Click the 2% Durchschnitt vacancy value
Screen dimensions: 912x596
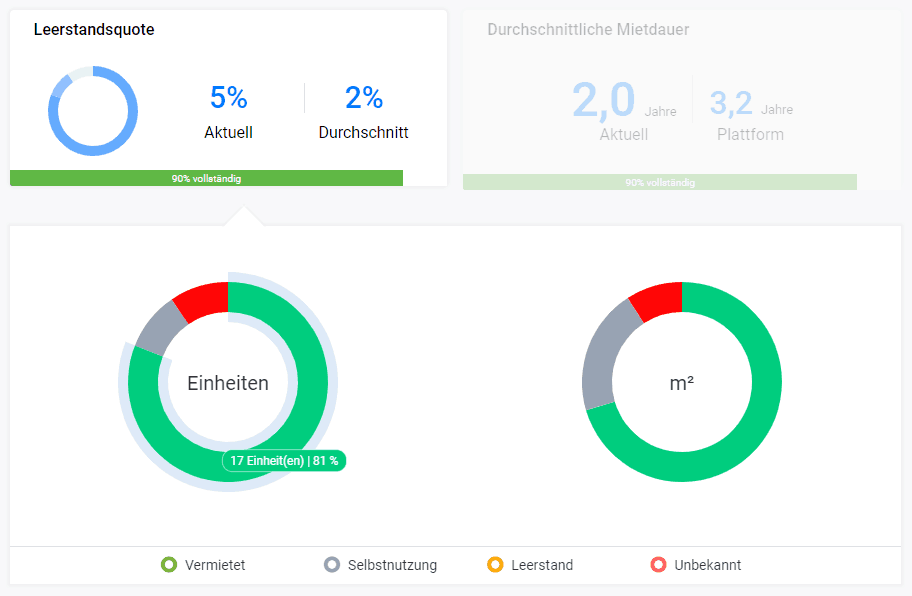pos(364,98)
